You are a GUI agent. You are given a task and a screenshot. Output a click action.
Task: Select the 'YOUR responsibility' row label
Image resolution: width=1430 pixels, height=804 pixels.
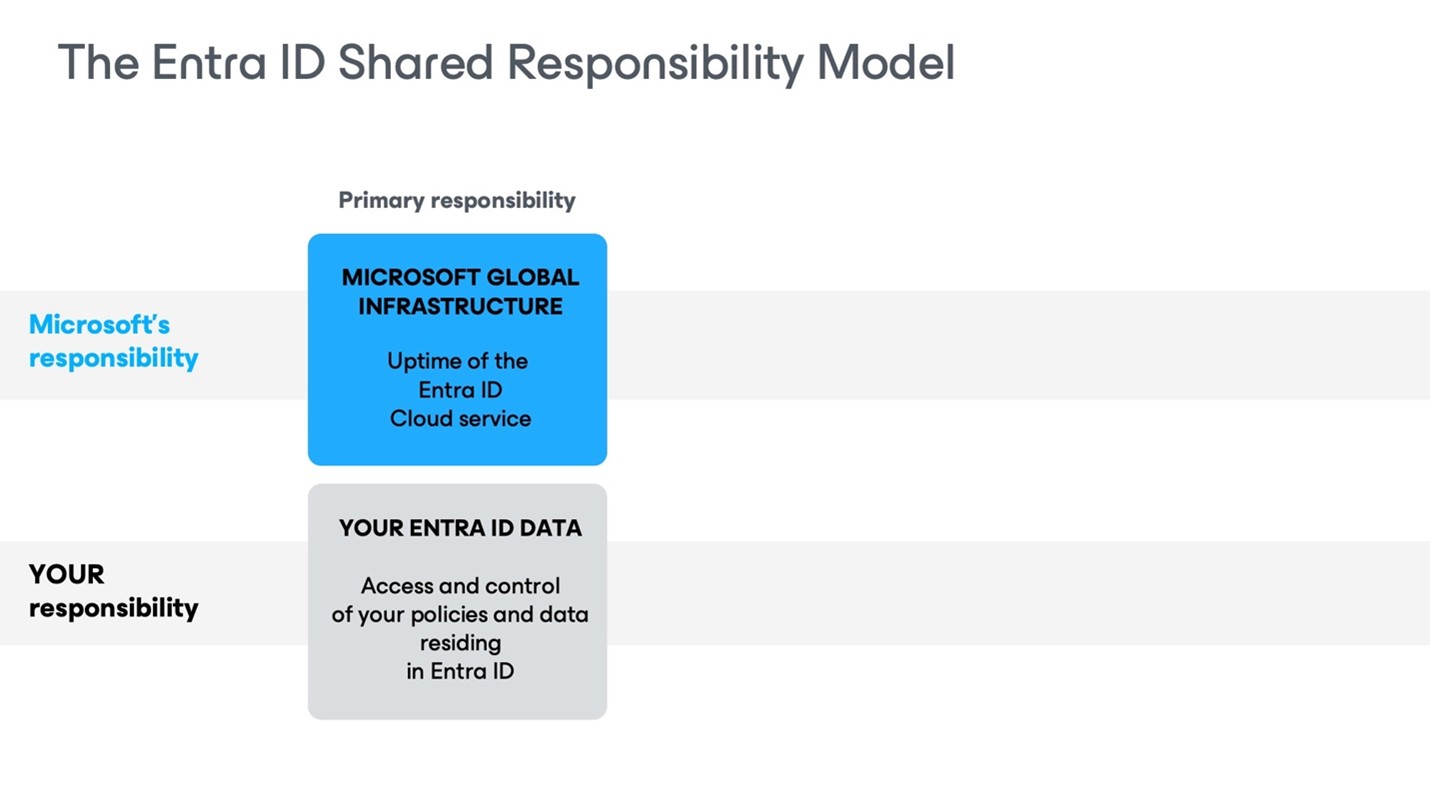click(x=113, y=591)
